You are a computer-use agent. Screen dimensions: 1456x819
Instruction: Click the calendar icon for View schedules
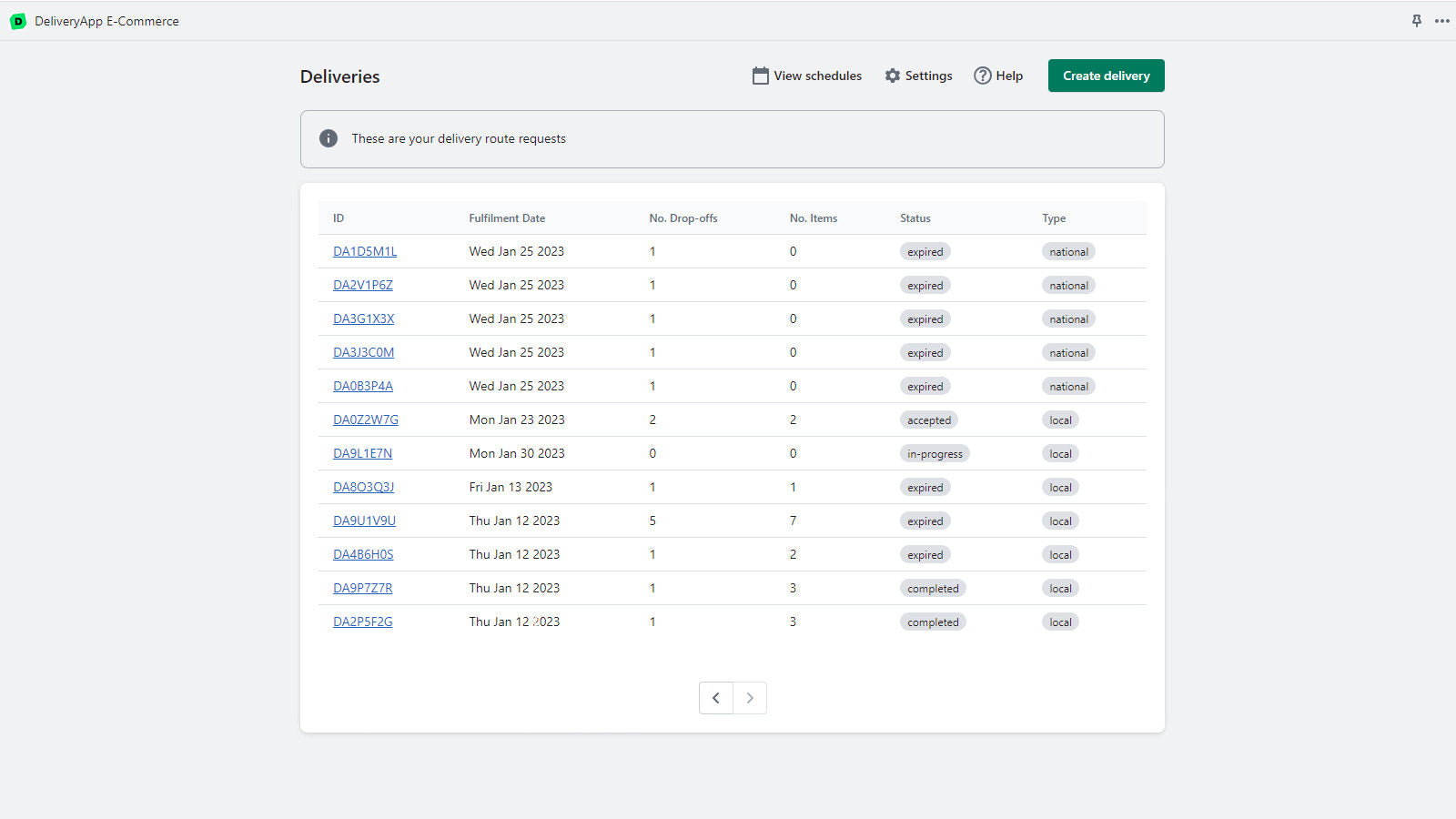coord(761,76)
